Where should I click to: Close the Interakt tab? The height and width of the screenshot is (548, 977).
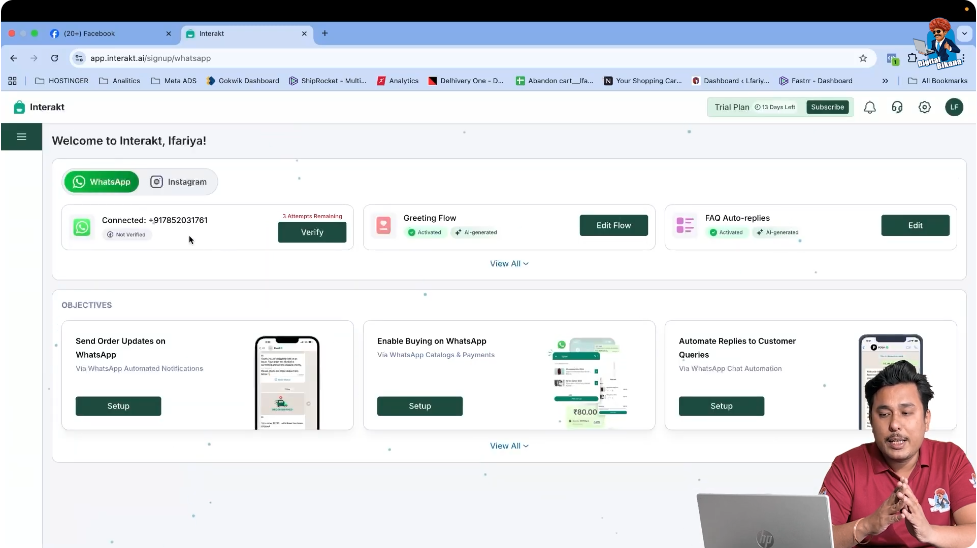pyautogui.click(x=304, y=34)
